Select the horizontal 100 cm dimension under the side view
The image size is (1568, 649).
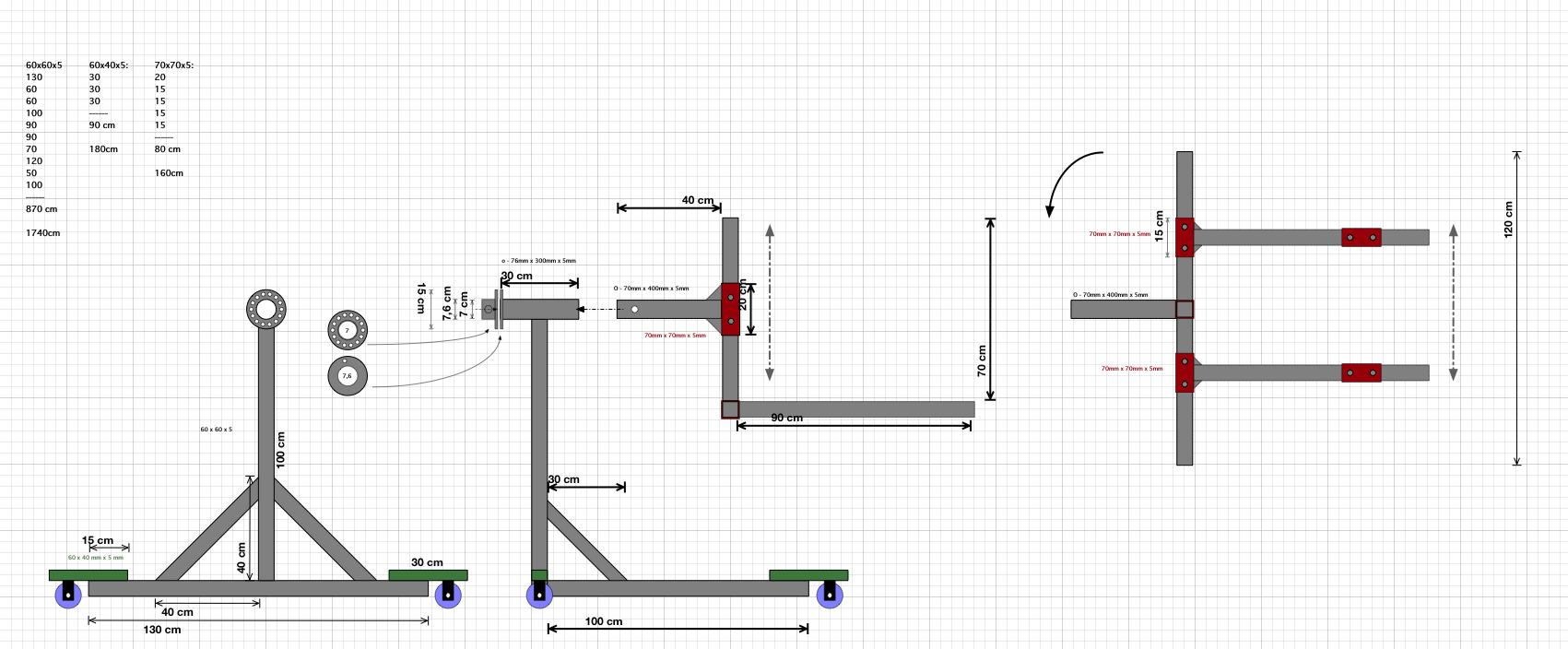click(603, 621)
